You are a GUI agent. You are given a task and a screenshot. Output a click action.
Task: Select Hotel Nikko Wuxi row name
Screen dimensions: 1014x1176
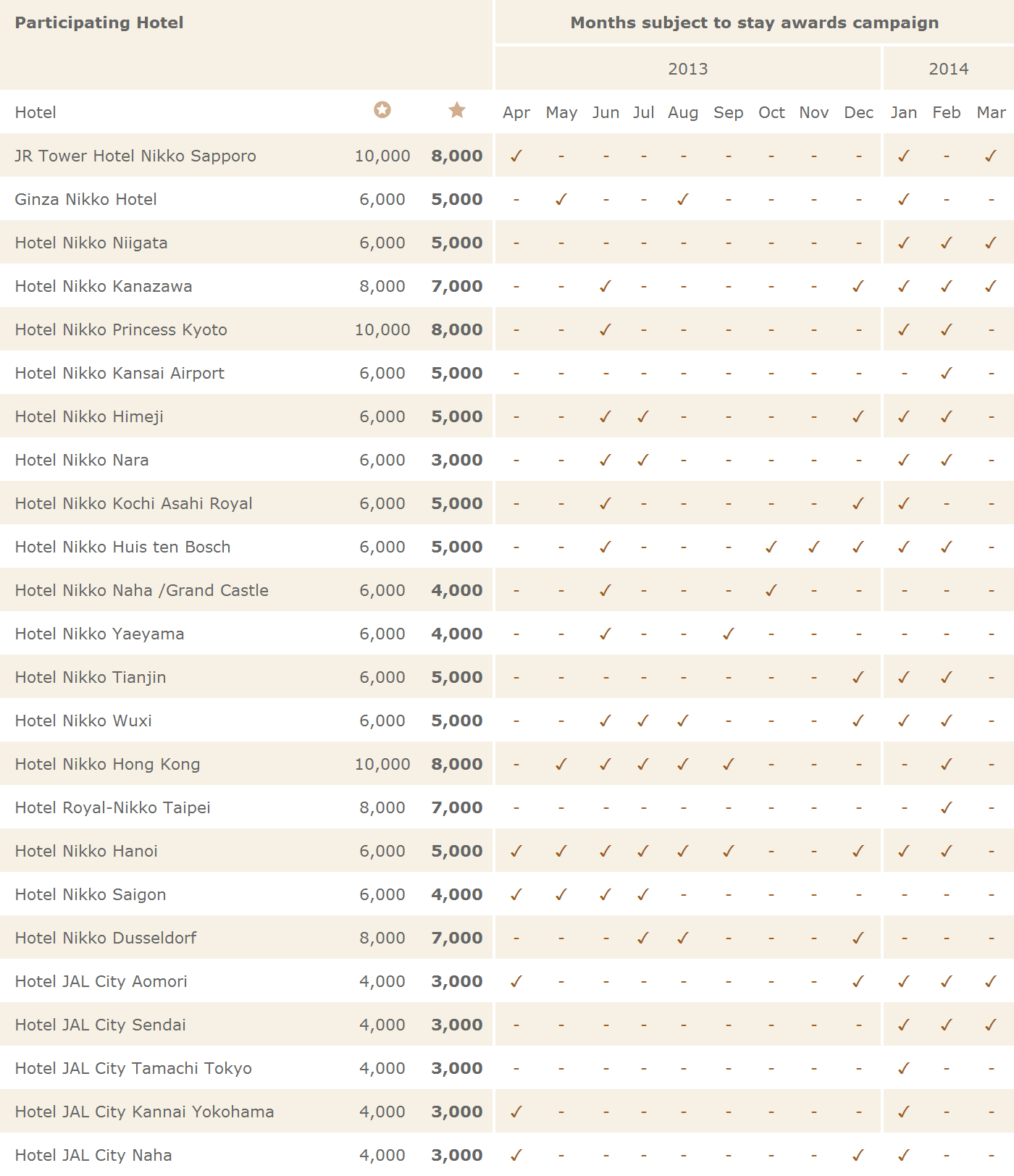(x=83, y=721)
